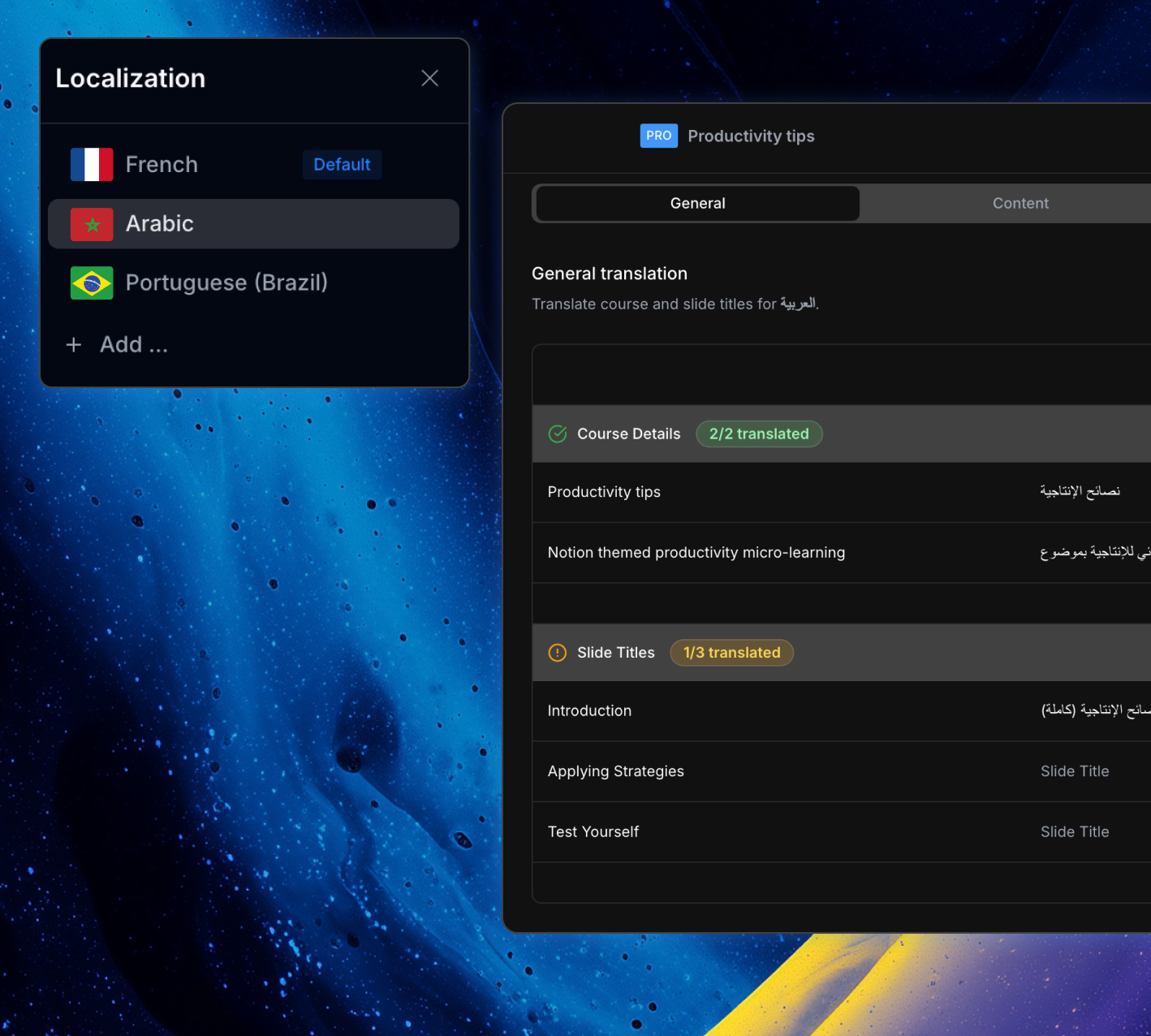Click the plus icon to add language

tap(74, 345)
